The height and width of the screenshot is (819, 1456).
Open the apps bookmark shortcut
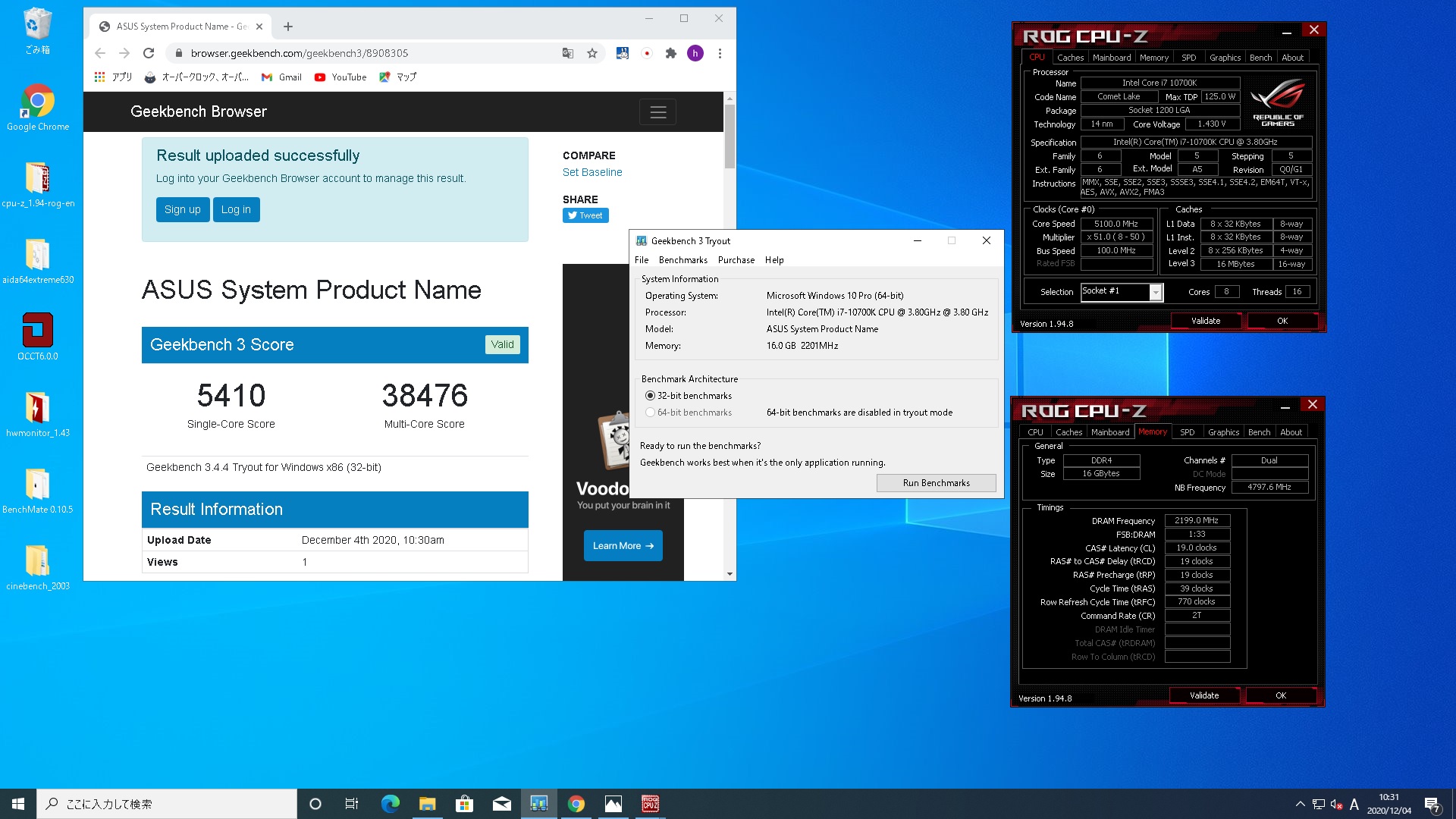tap(113, 77)
